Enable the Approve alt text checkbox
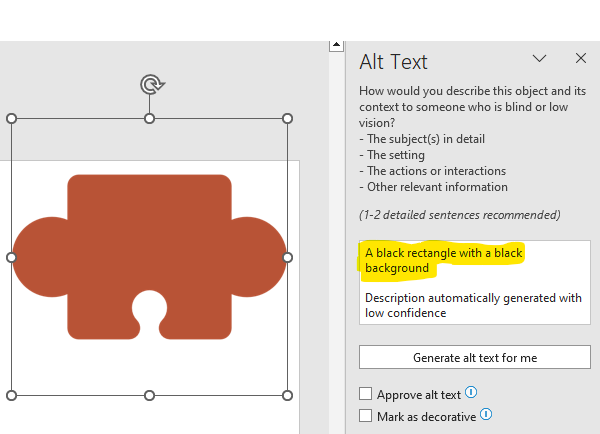Screen dimensions: 600x434 pyautogui.click(x=365, y=393)
